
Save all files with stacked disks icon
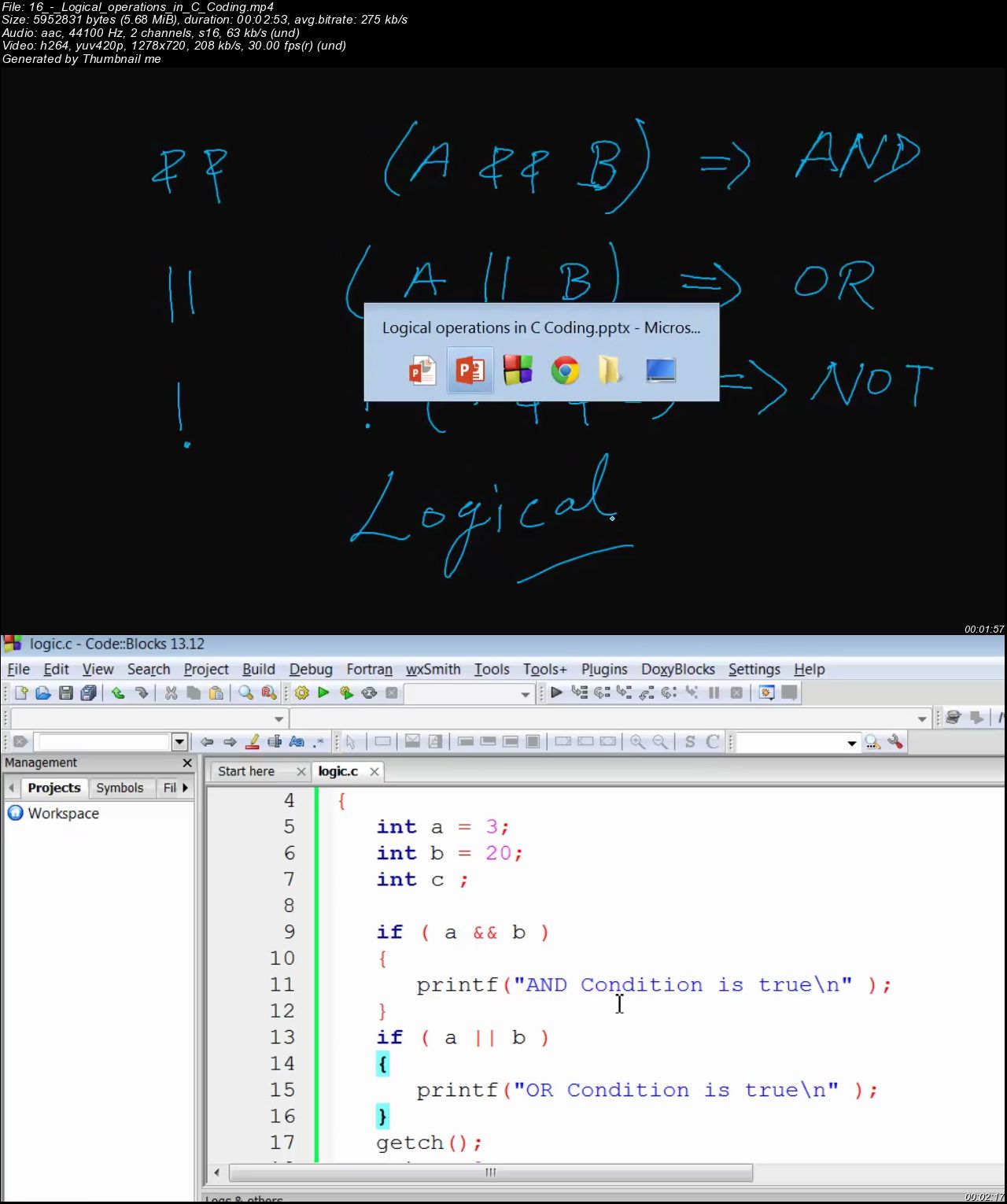tap(89, 693)
